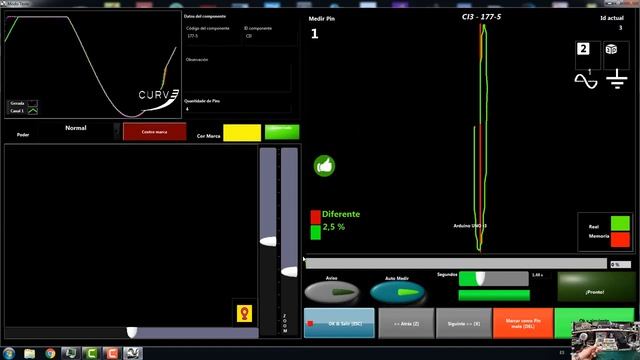The width and height of the screenshot is (640, 360).
Task: Open the Normal power dropdown arrow
Action: tap(117, 131)
